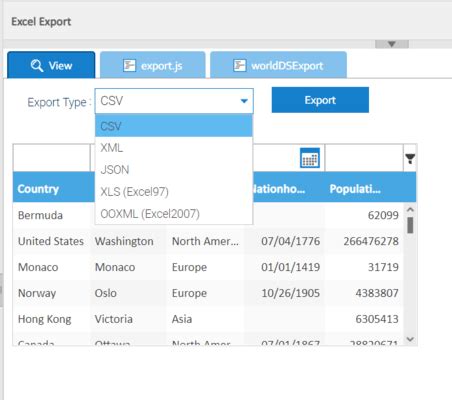Click date cell 07/04/1776
The image size is (452, 400).
tap(285, 241)
